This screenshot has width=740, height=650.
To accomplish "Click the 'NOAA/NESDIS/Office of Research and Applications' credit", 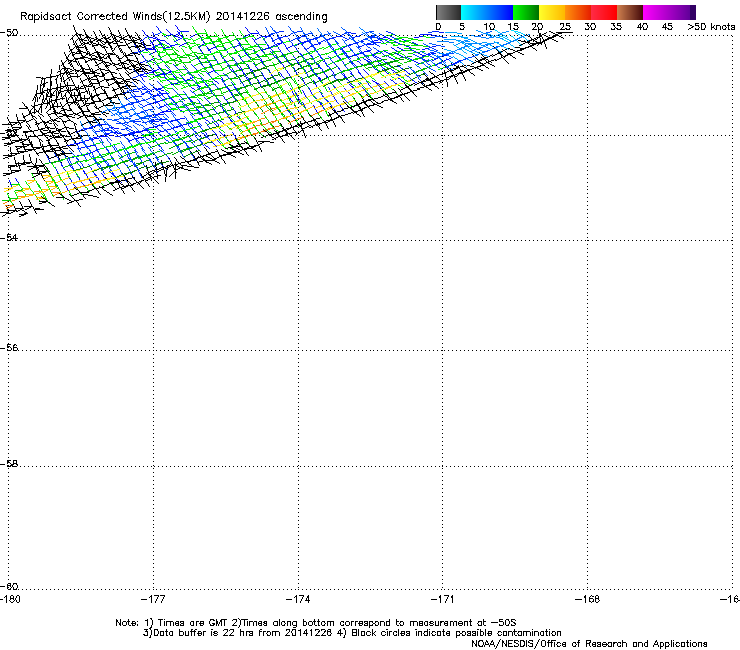I will point(589,644).
